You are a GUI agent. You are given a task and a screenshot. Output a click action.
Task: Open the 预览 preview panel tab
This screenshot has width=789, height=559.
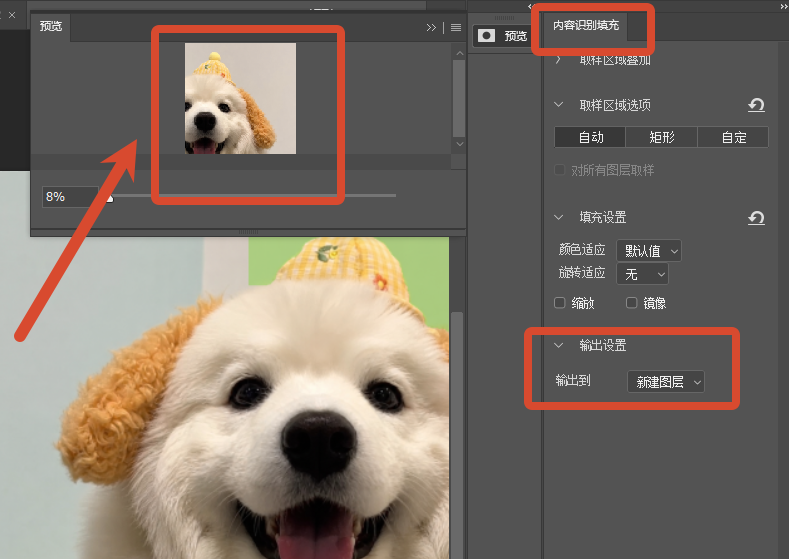point(51,26)
